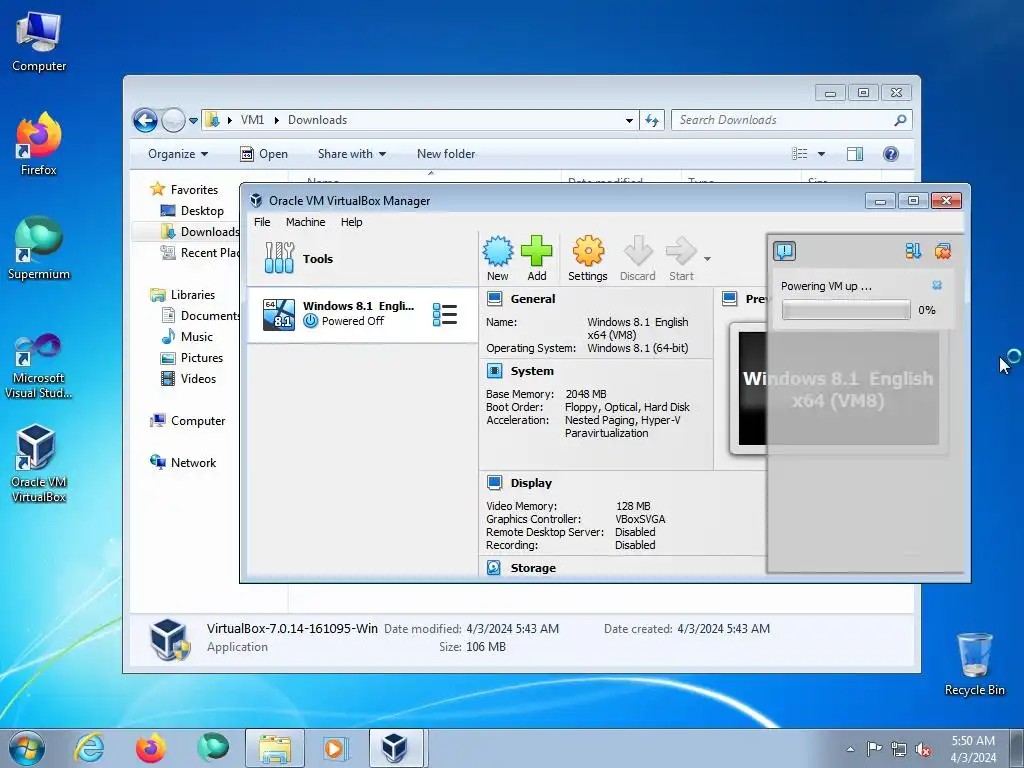Image resolution: width=1024 pixels, height=768 pixels.
Task: Click the refresh button in Explorer
Action: (x=652, y=120)
